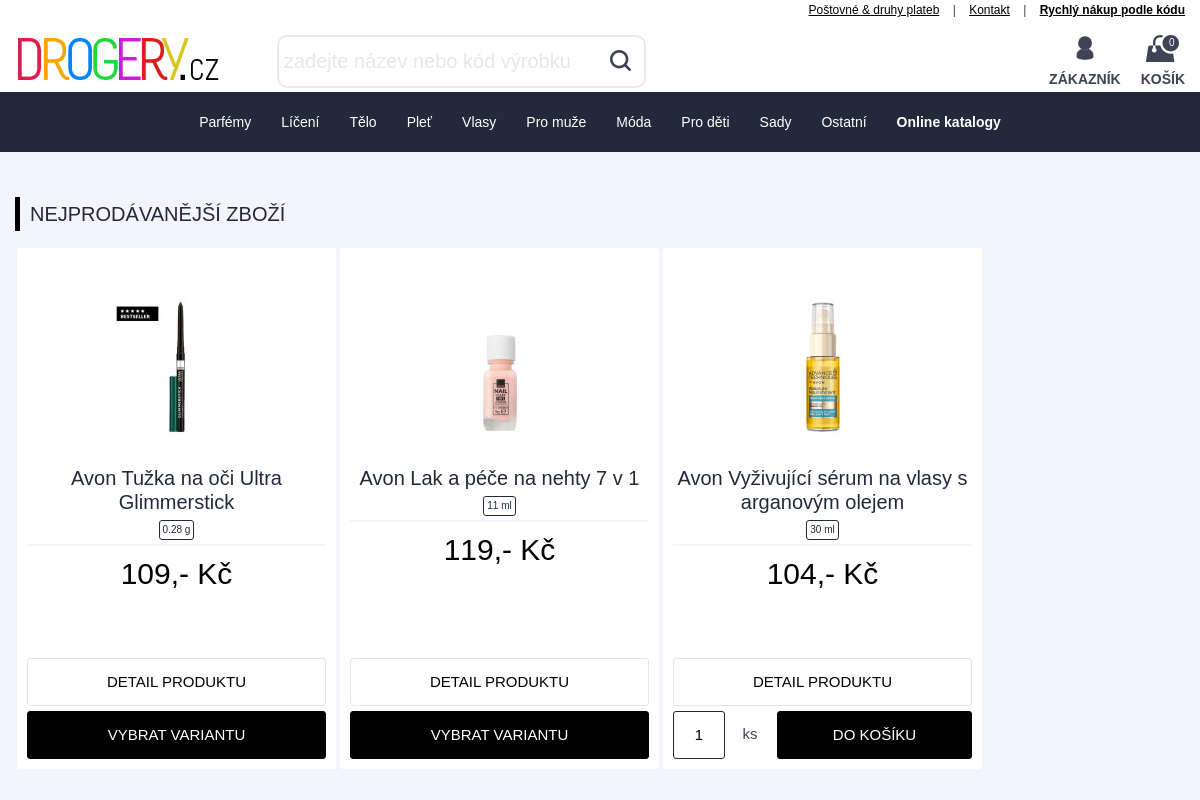Image resolution: width=1200 pixels, height=800 pixels.
Task: Open the Pro muže menu
Action: tap(556, 122)
